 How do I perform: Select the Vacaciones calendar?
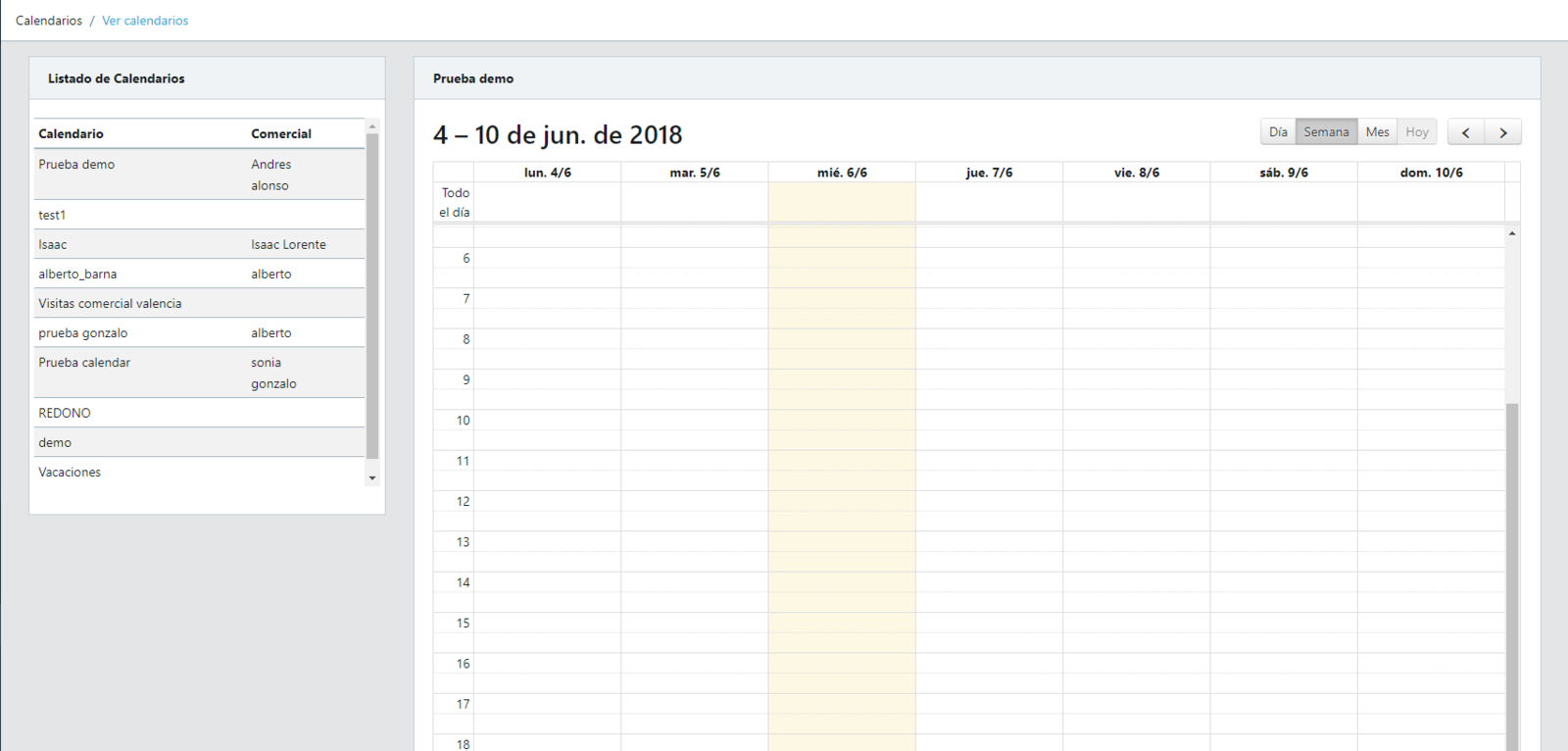tap(70, 473)
